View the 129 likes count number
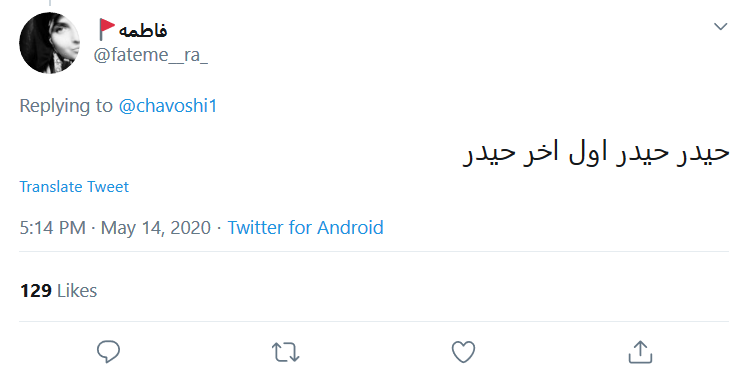Viewport: 748px width, 381px height. 36,290
